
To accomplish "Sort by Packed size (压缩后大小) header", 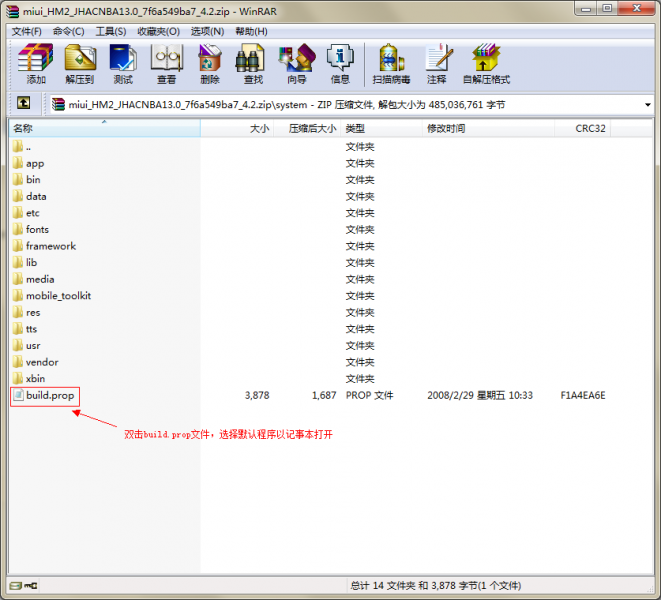I will pyautogui.click(x=307, y=128).
